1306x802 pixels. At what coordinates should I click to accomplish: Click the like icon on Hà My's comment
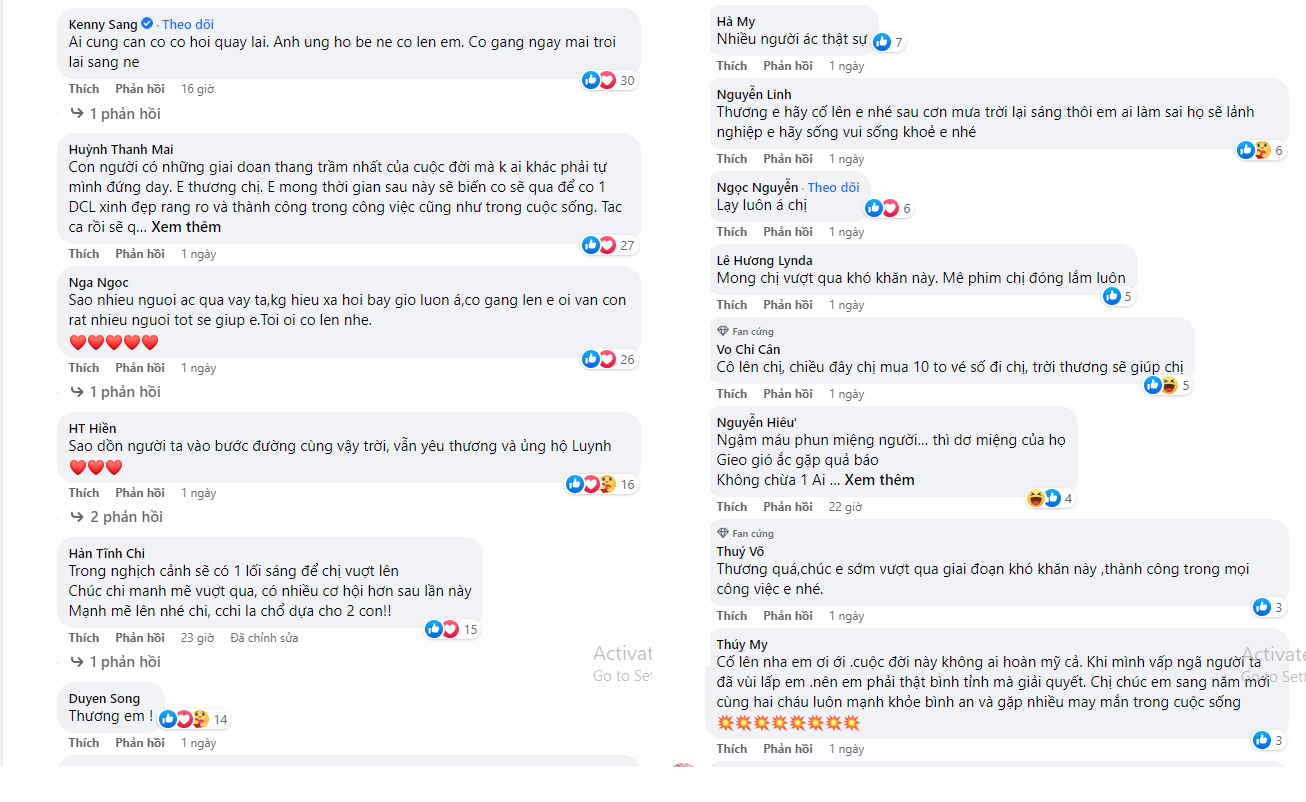point(882,42)
